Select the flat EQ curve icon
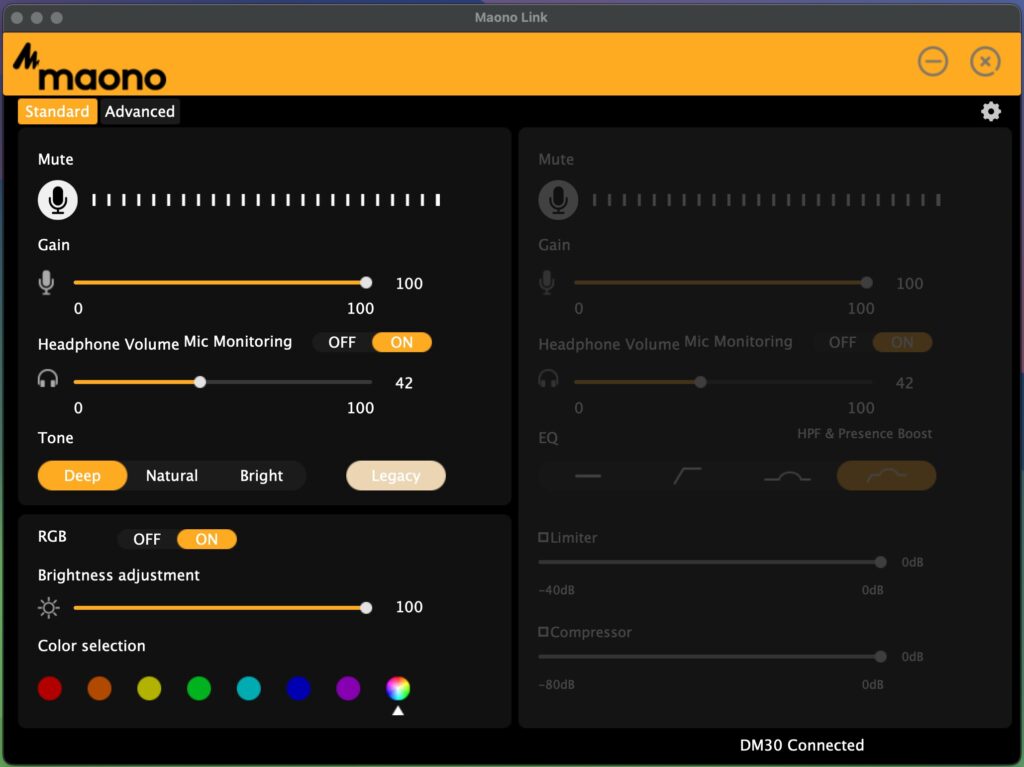Viewport: 1024px width, 767px height. (588, 476)
